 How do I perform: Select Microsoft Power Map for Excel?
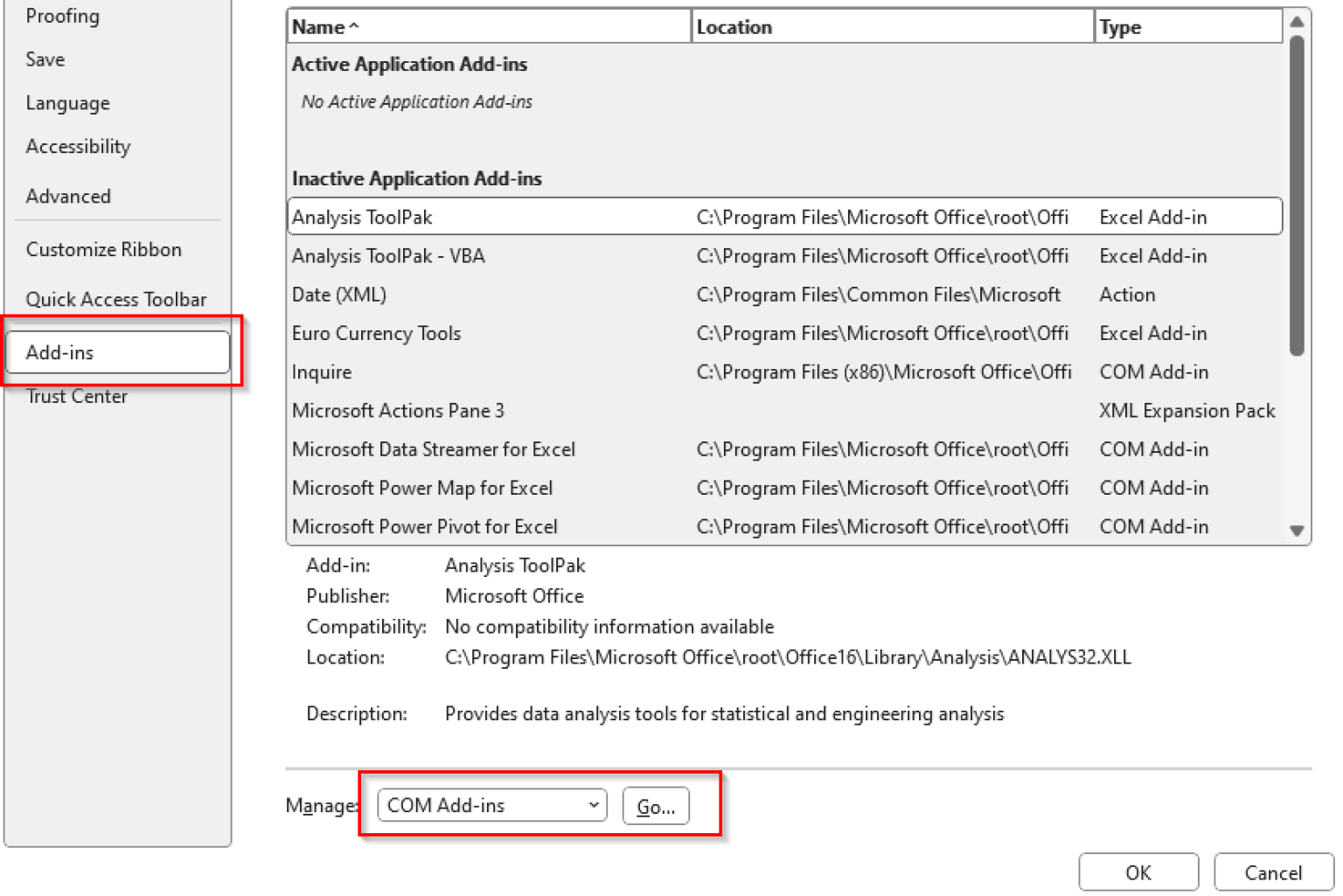422,488
